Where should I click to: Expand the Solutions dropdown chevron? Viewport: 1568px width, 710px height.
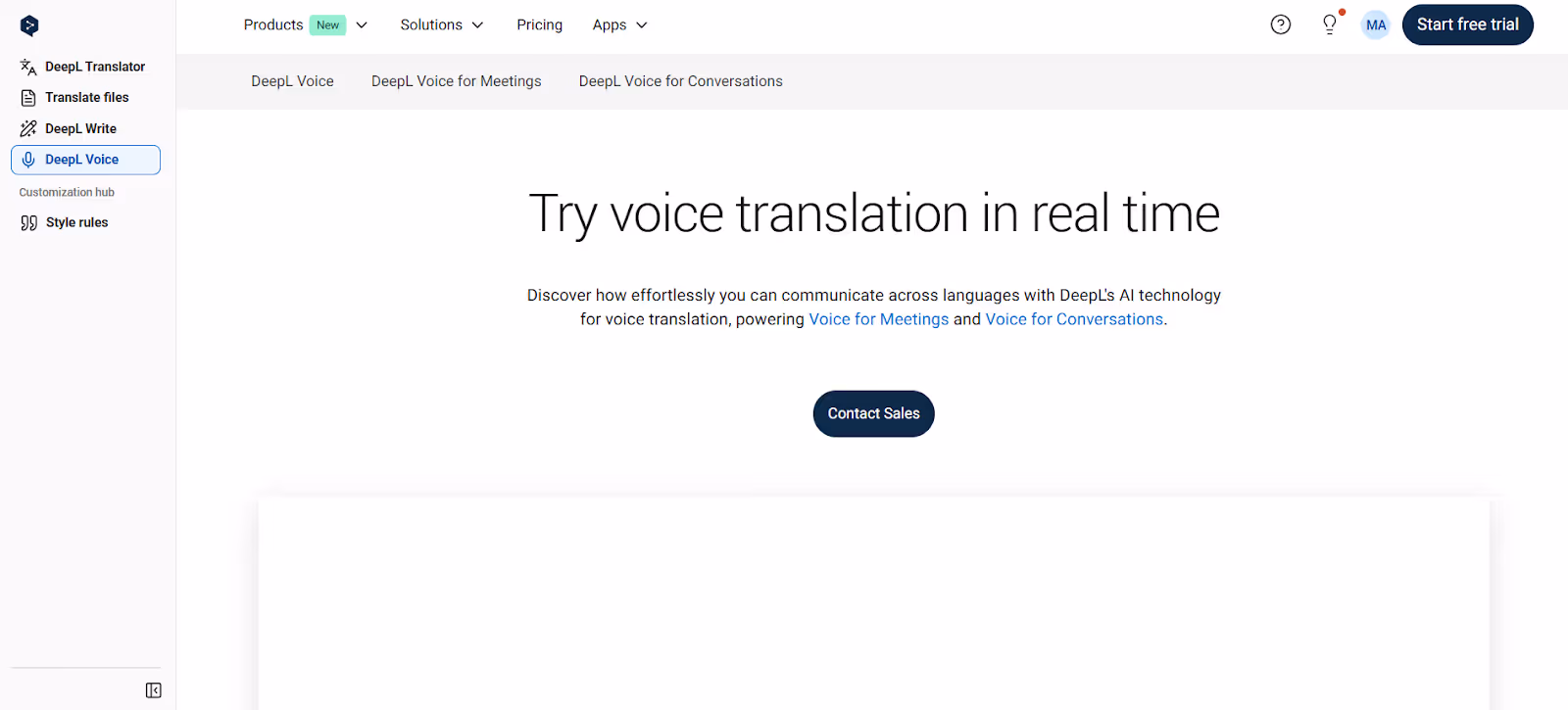pos(478,25)
